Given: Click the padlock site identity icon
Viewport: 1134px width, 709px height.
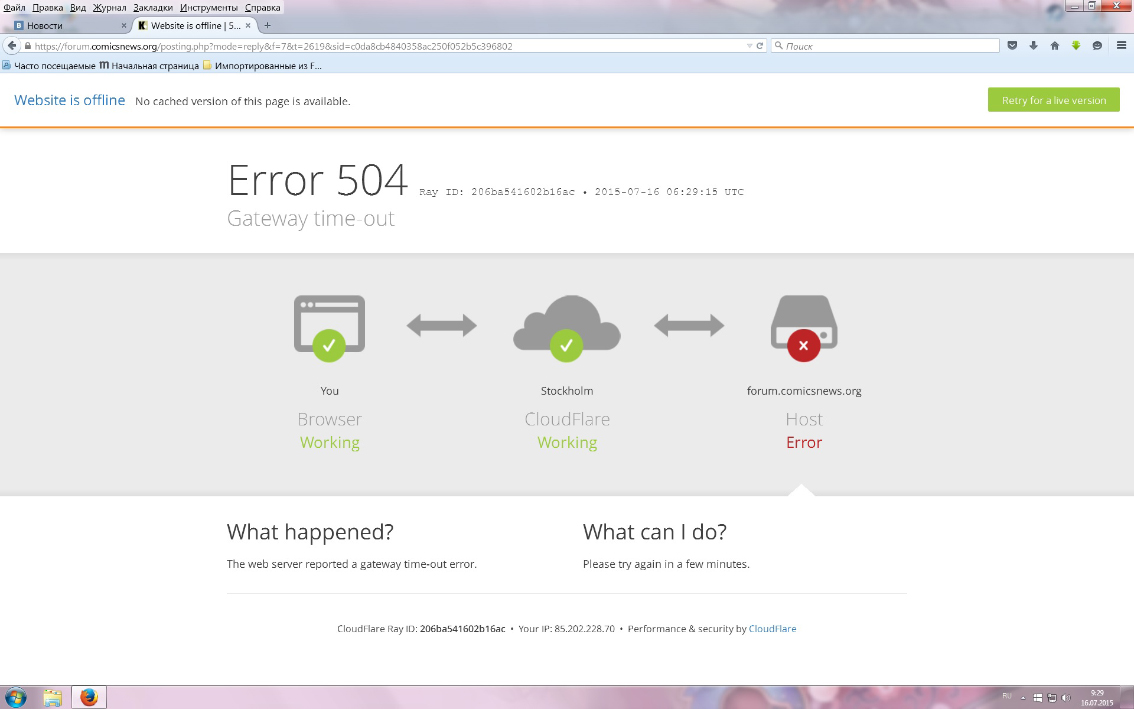Looking at the screenshot, I should [27, 46].
